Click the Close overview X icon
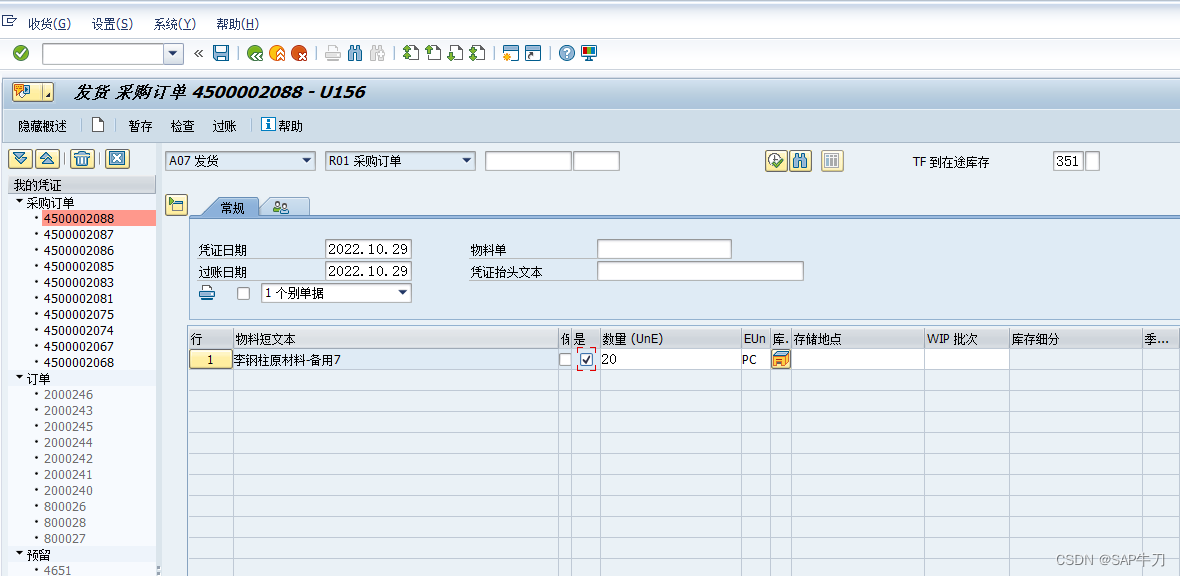1180x576 pixels. click(117, 158)
